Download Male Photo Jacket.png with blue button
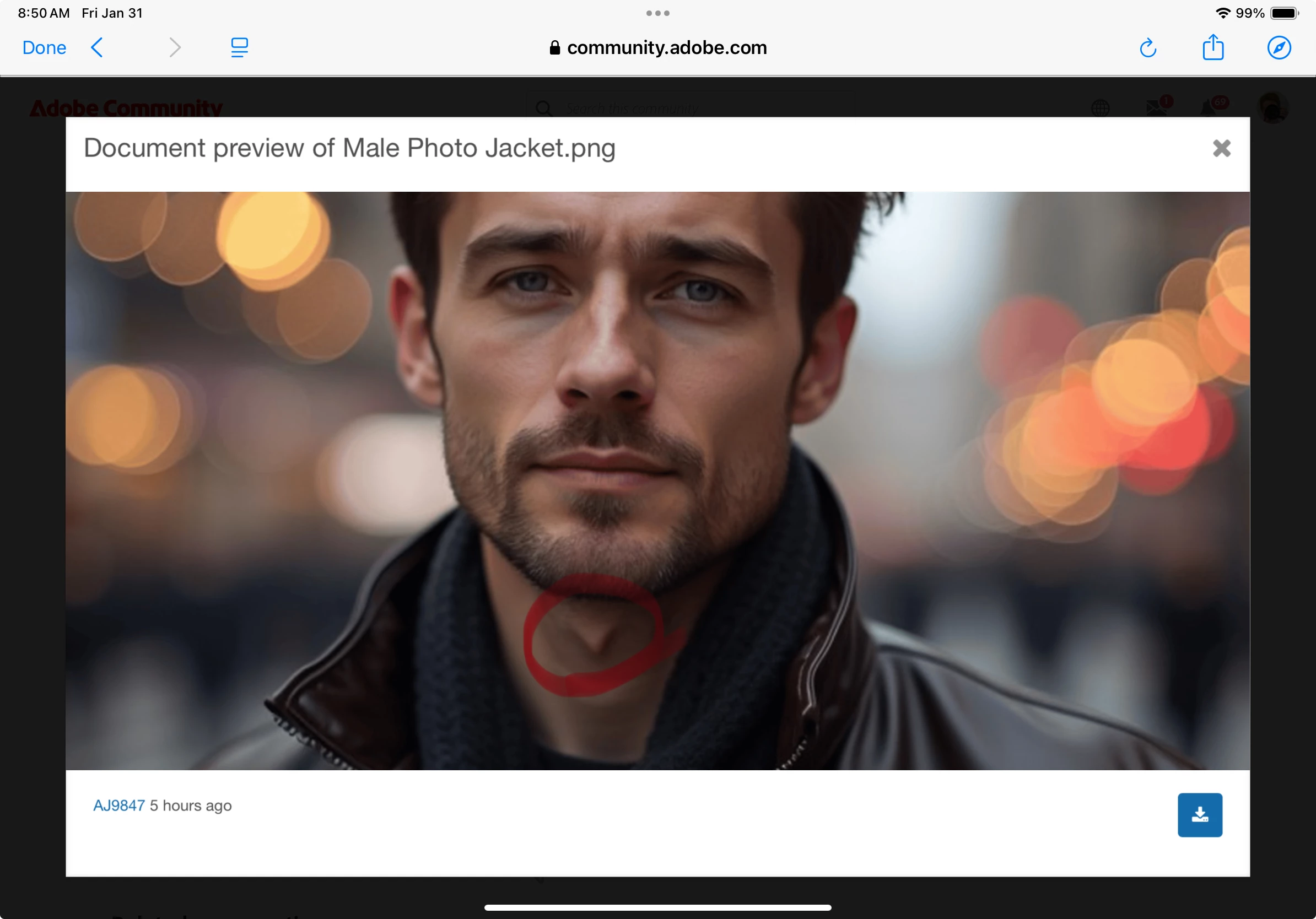1316x919 pixels. coord(1200,815)
